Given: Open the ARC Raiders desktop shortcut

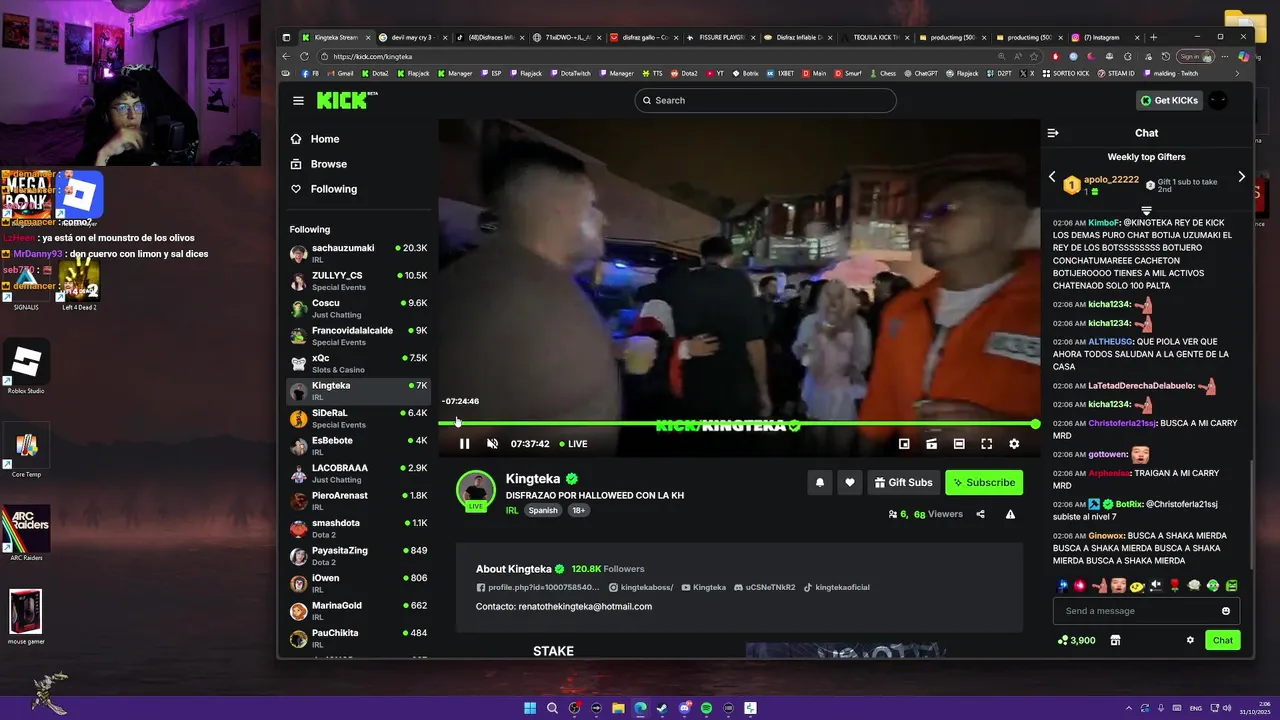Looking at the screenshot, I should coord(26,533).
